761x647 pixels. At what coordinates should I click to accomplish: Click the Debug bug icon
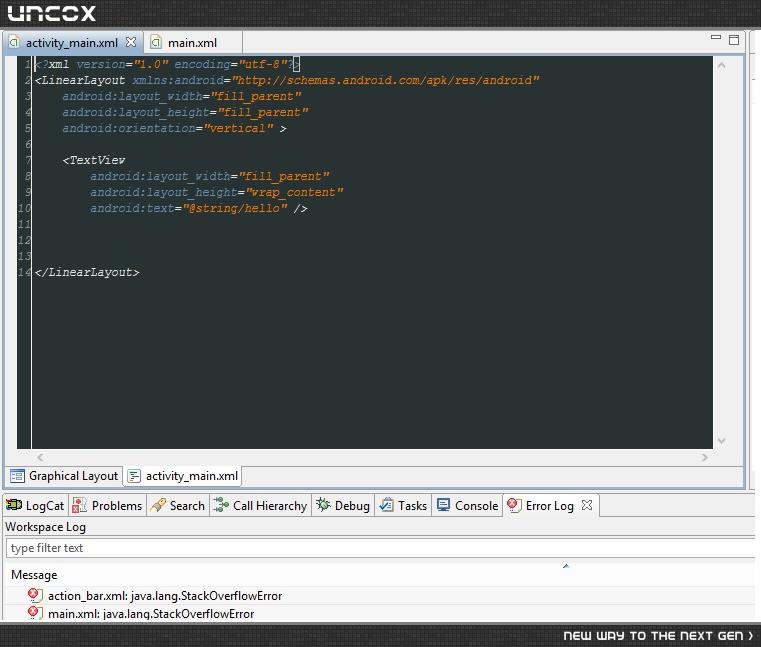[323, 505]
